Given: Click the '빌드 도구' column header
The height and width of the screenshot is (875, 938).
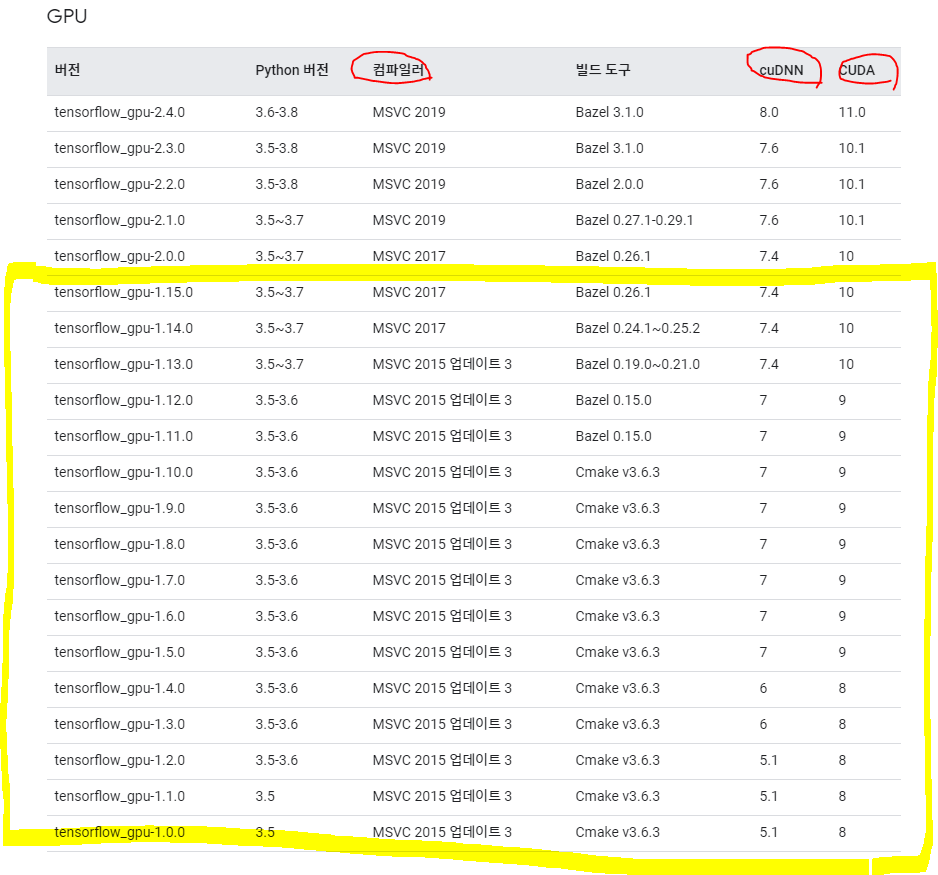Looking at the screenshot, I should pos(603,70).
